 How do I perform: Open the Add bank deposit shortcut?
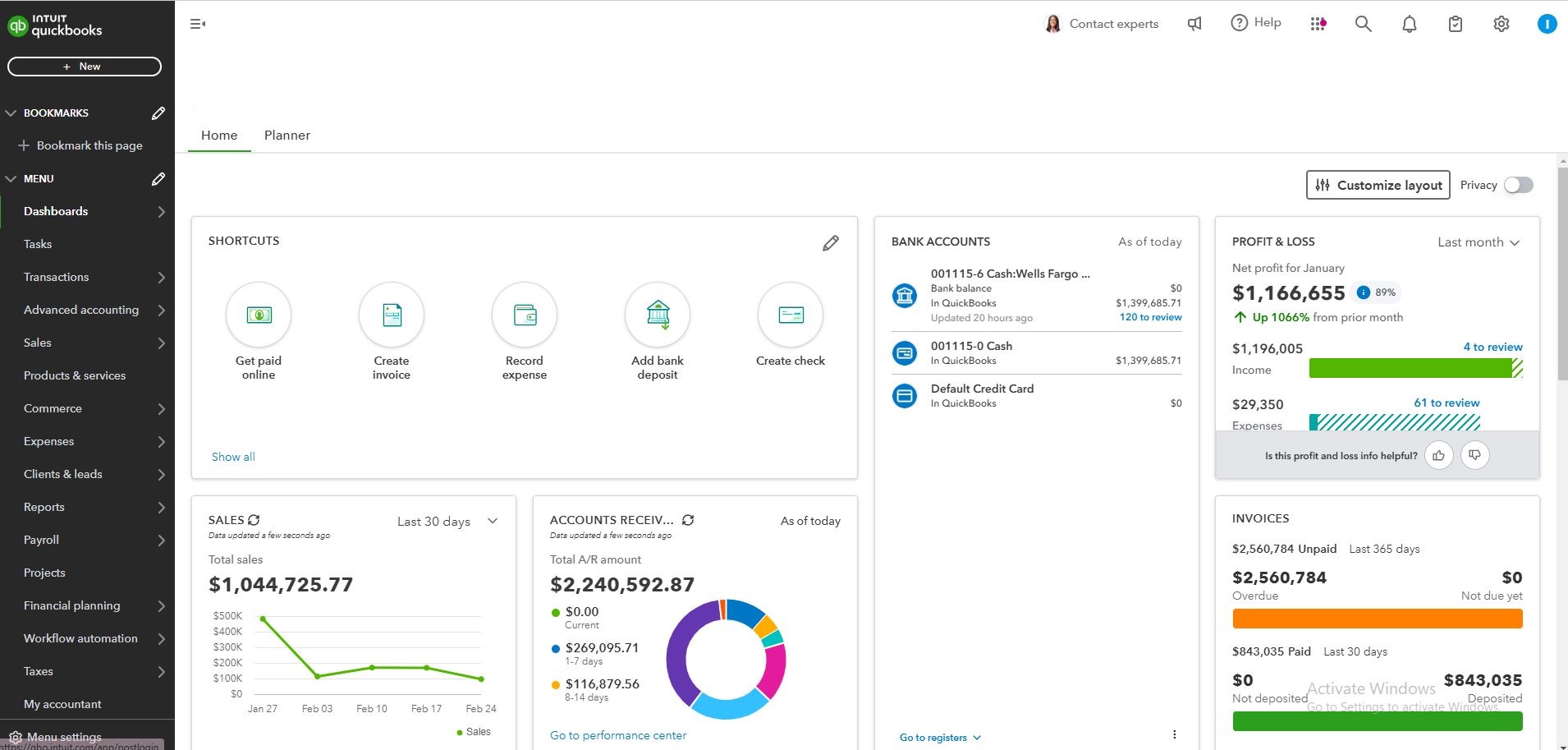(658, 315)
